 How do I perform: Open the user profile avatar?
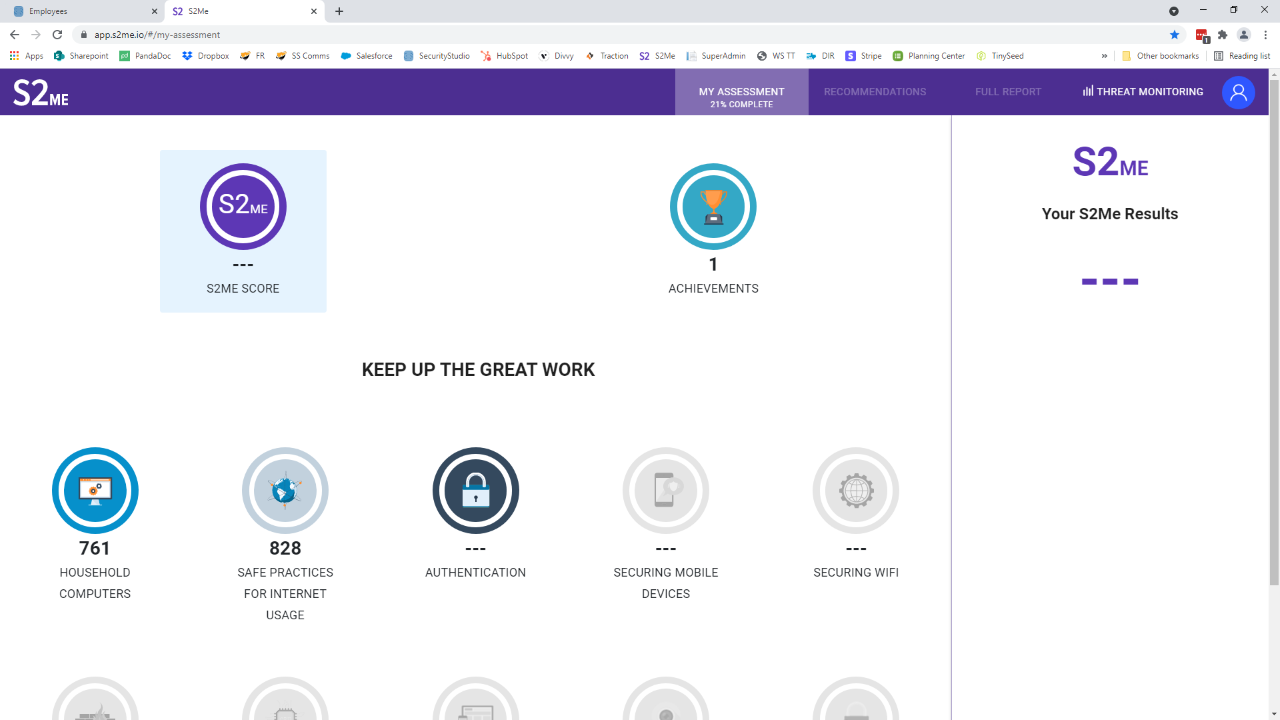[1238, 92]
